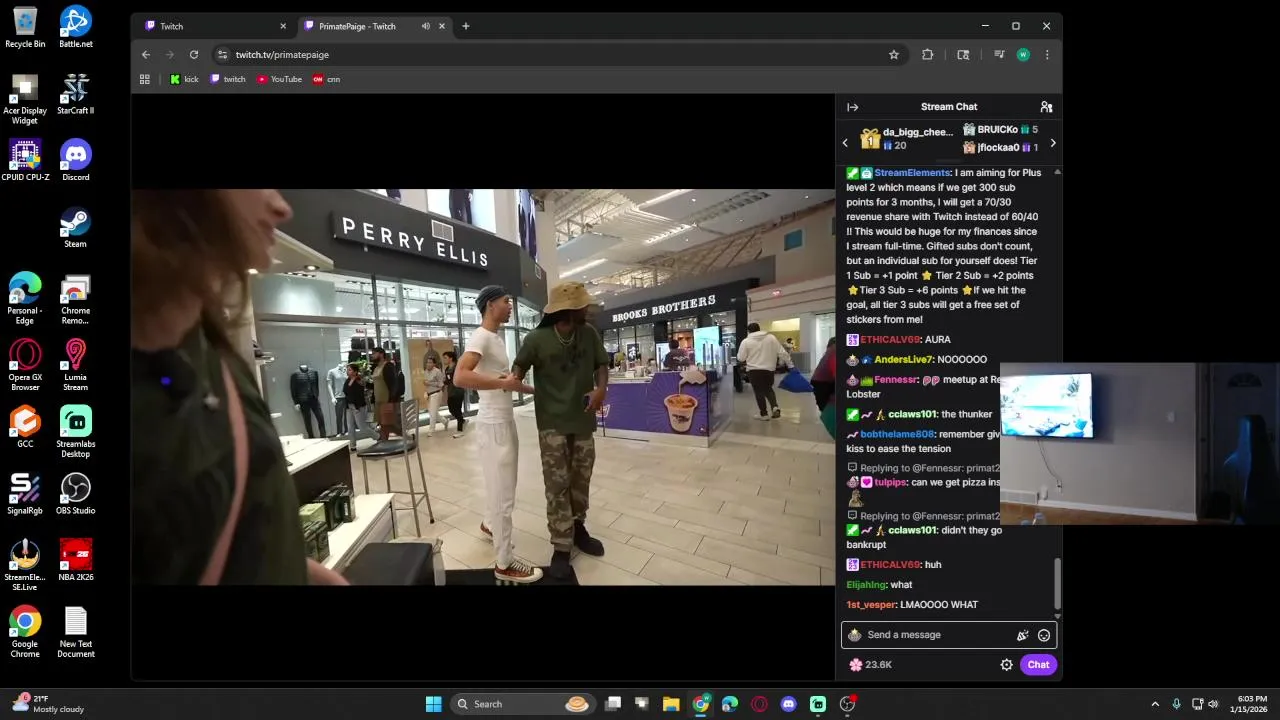Show hidden system tray icons
This screenshot has width=1280, height=720.
1155,704
